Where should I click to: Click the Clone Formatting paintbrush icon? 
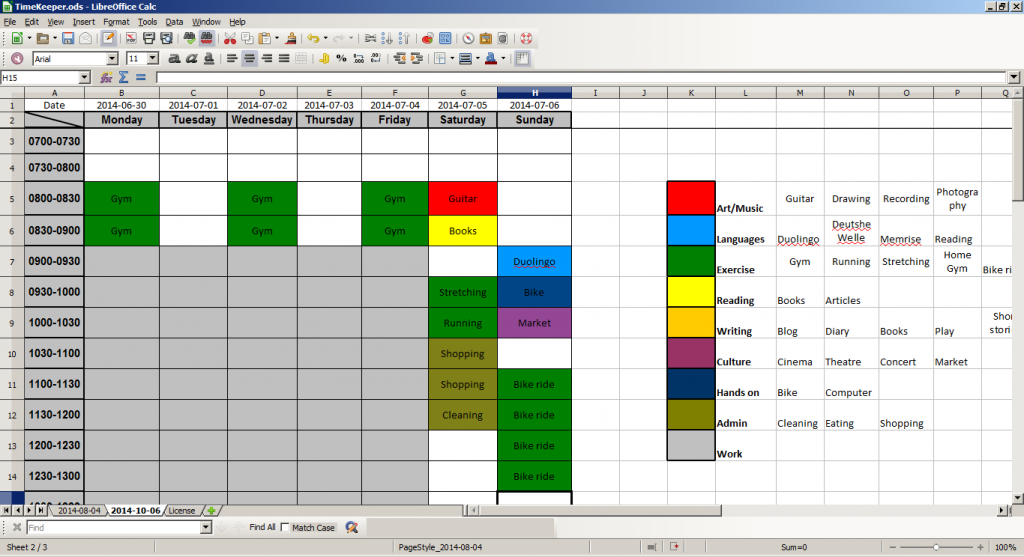(291, 38)
